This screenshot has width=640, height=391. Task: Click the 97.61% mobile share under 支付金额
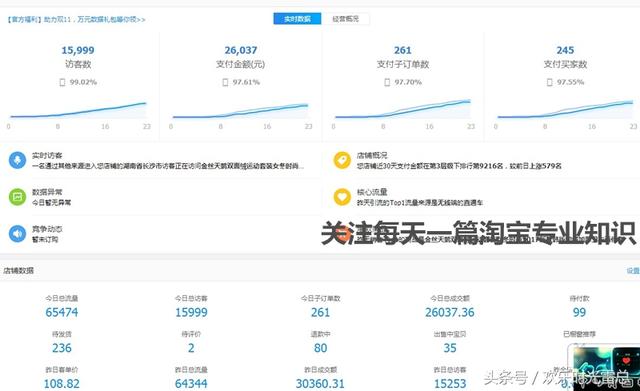246,82
